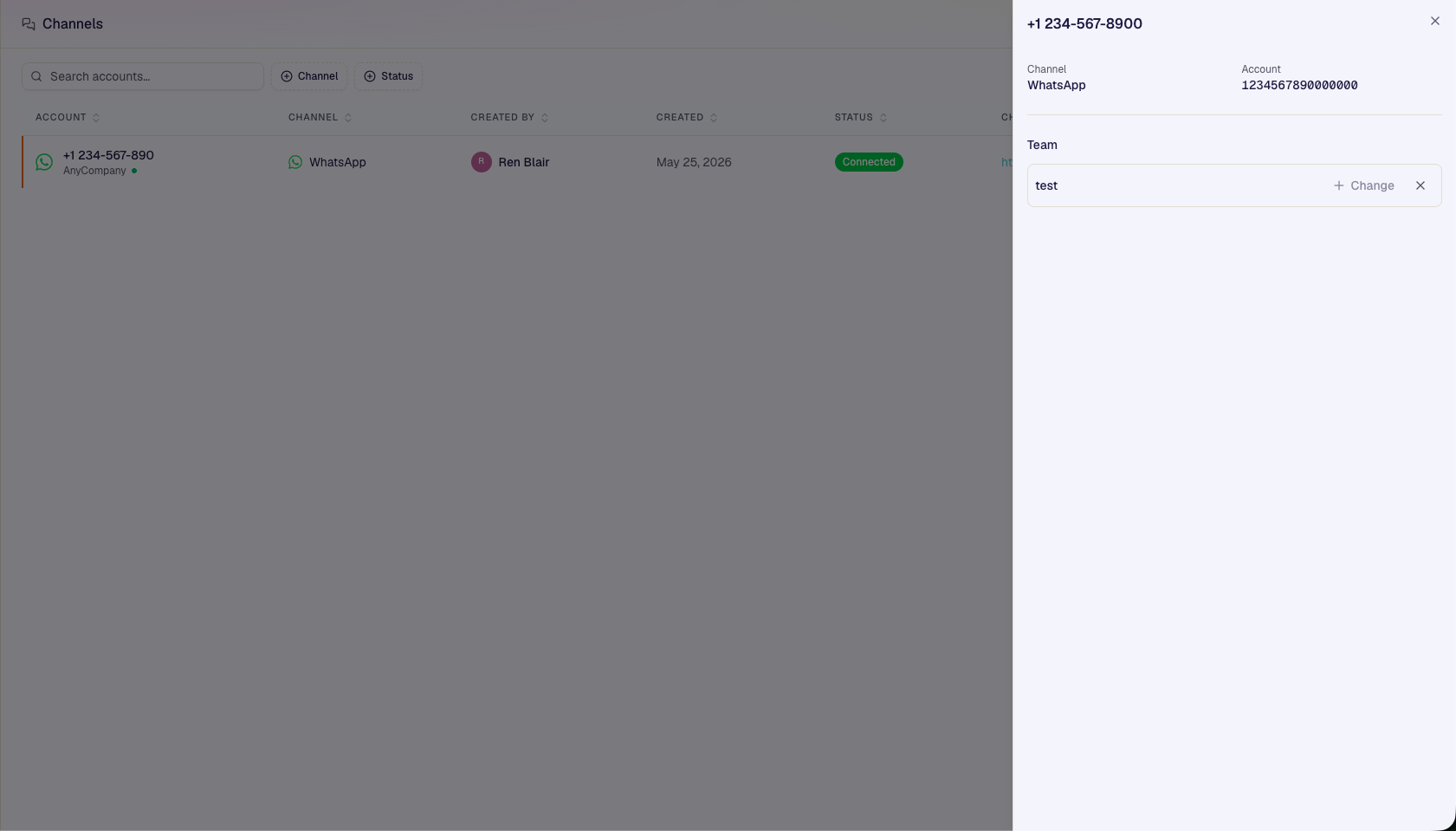The width and height of the screenshot is (1456, 831).
Task: Click the May 25, 2026 created date
Action: coord(694,162)
